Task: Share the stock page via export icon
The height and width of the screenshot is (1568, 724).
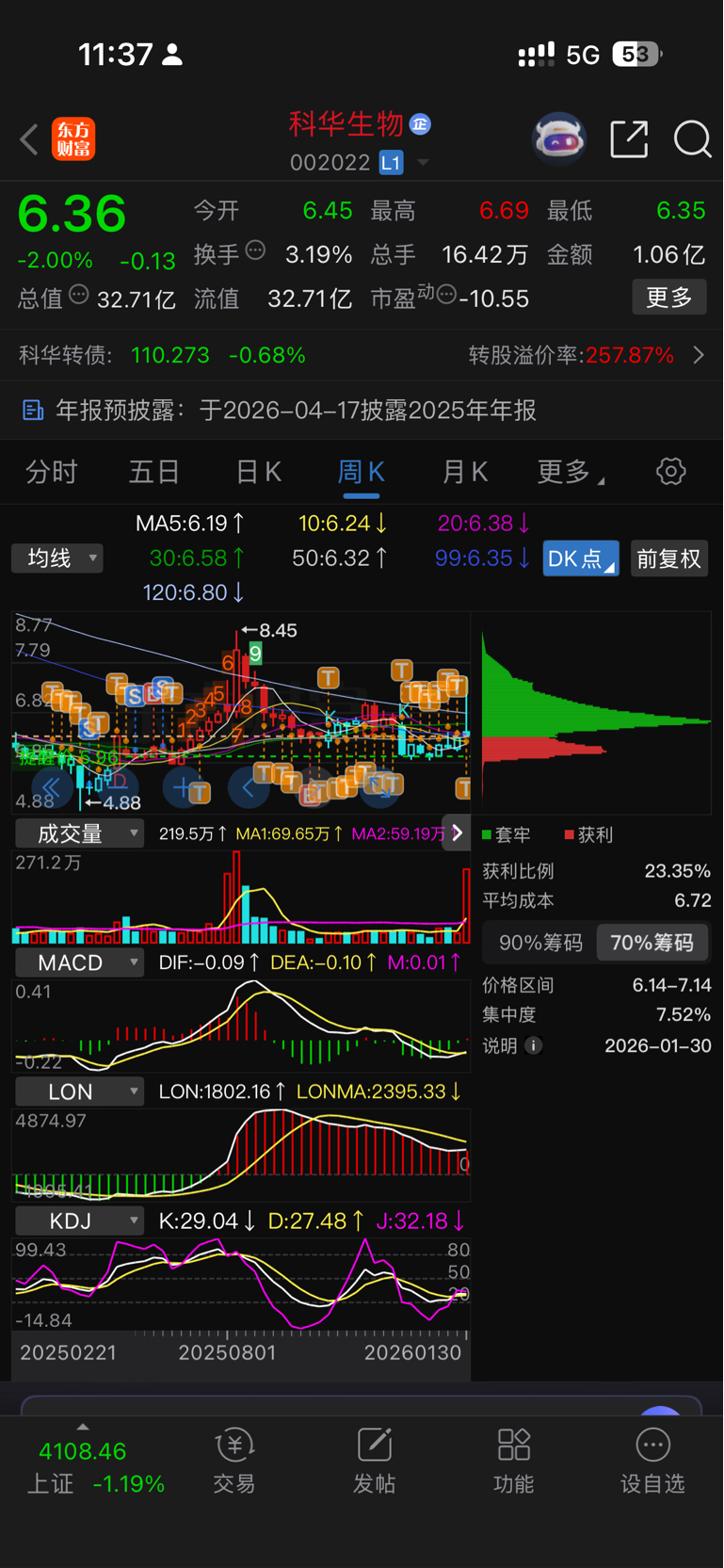Action: click(x=629, y=139)
